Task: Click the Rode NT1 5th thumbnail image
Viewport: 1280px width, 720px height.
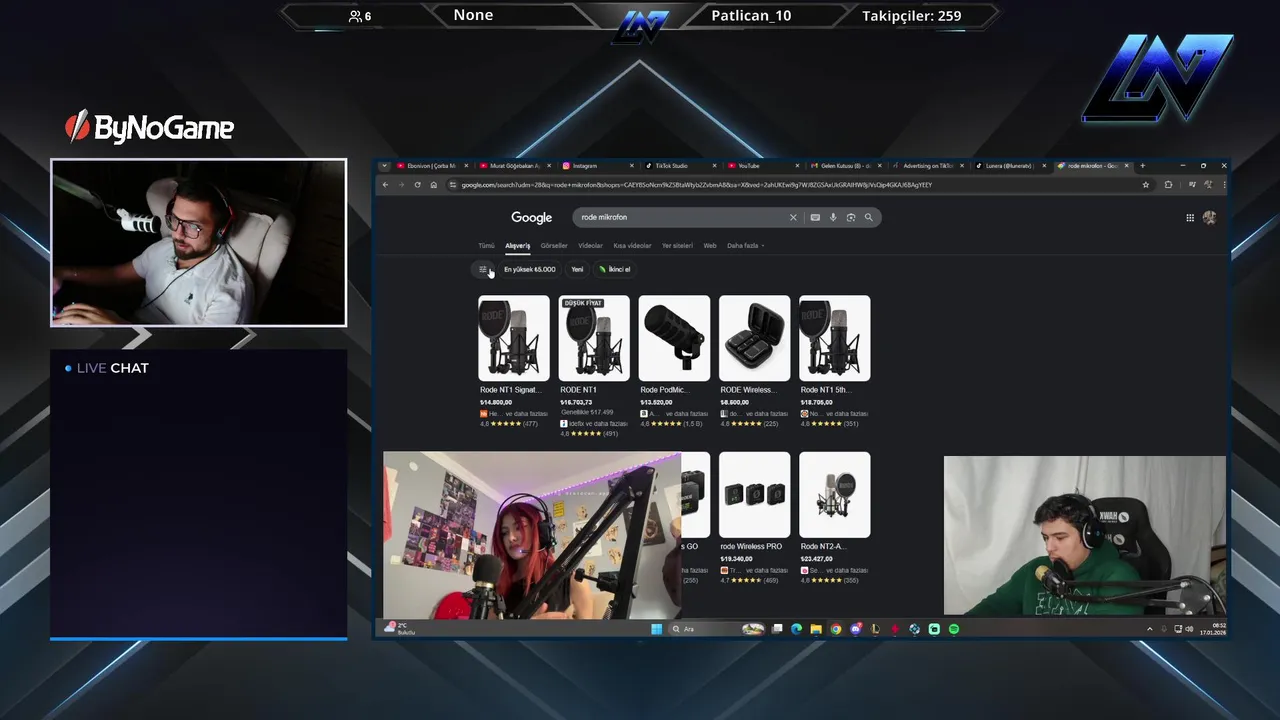Action: point(834,338)
